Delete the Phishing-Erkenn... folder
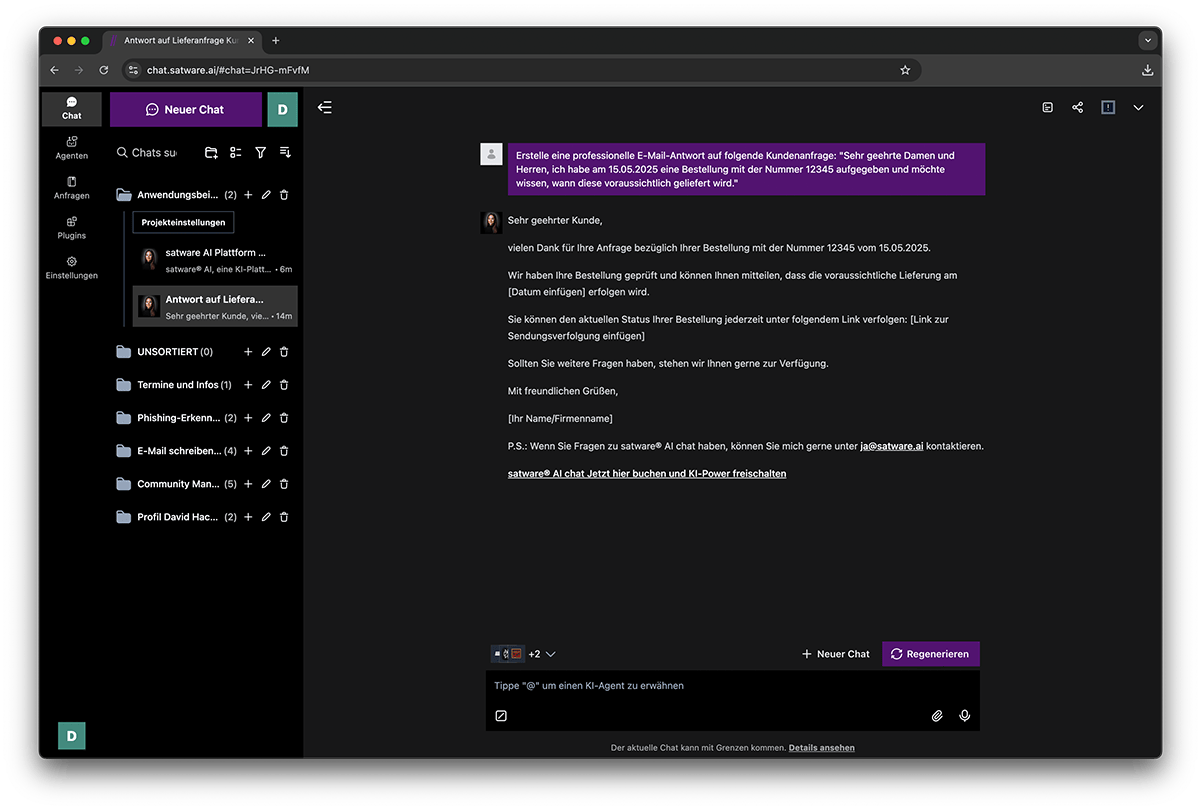 tap(284, 418)
